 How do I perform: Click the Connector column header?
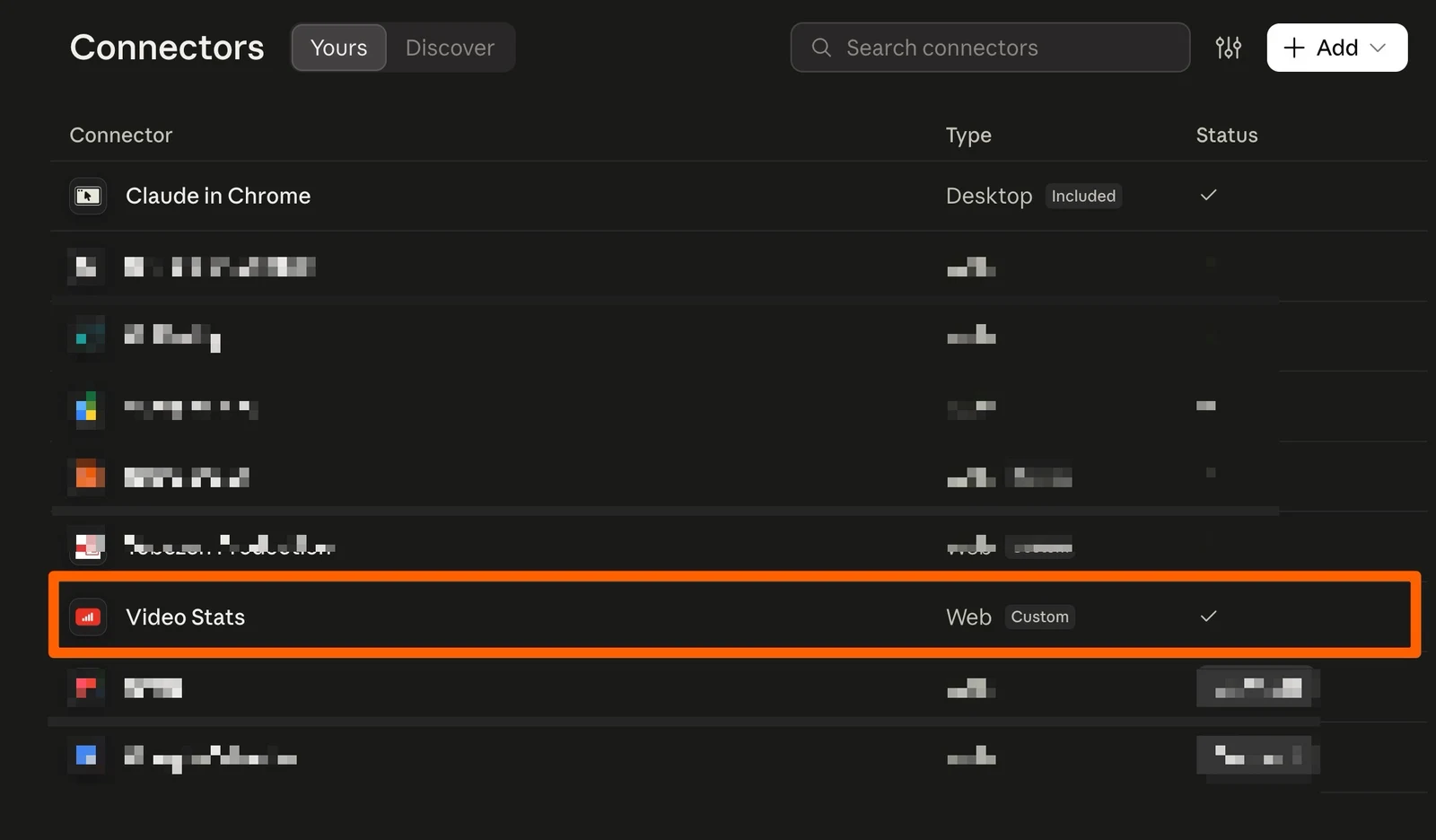coord(121,135)
